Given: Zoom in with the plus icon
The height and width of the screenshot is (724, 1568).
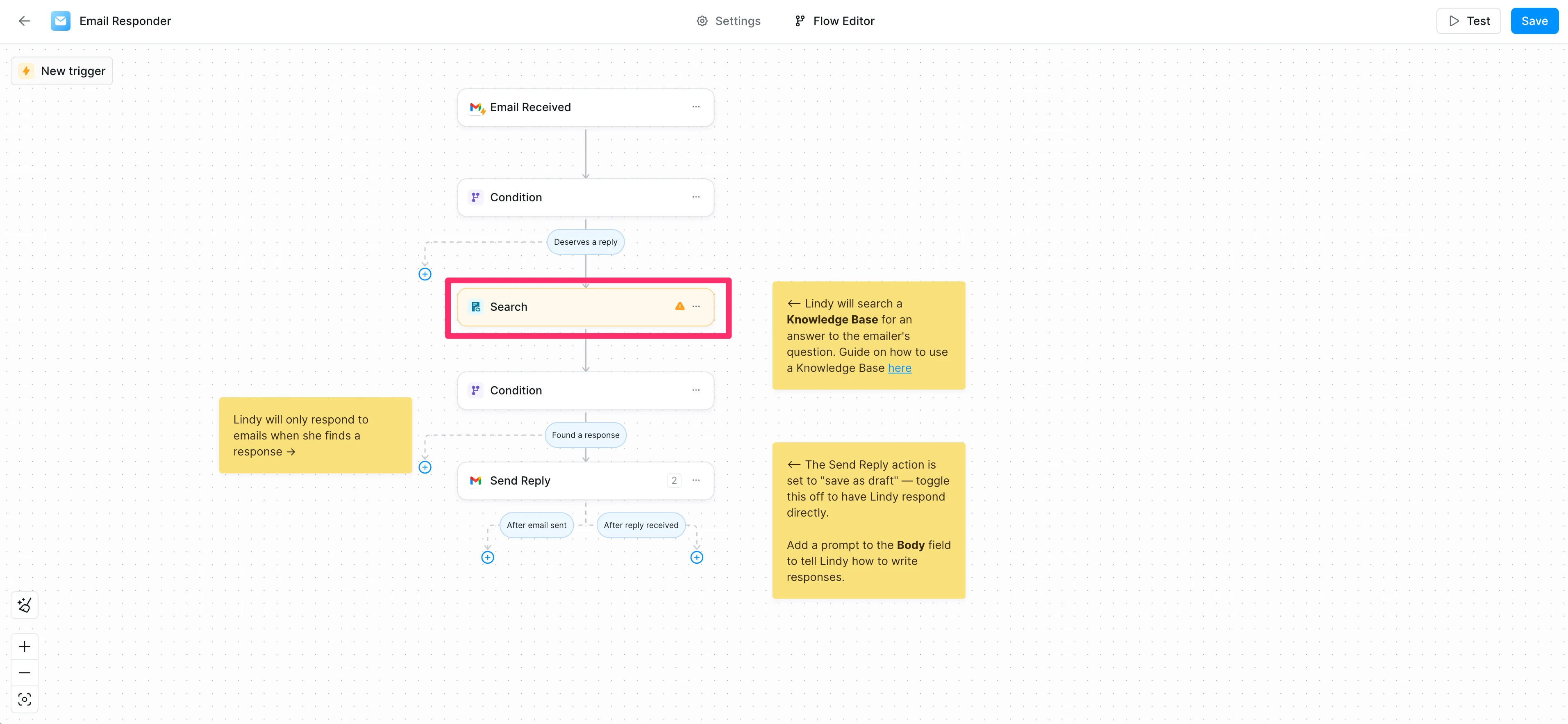Looking at the screenshot, I should (x=24, y=646).
